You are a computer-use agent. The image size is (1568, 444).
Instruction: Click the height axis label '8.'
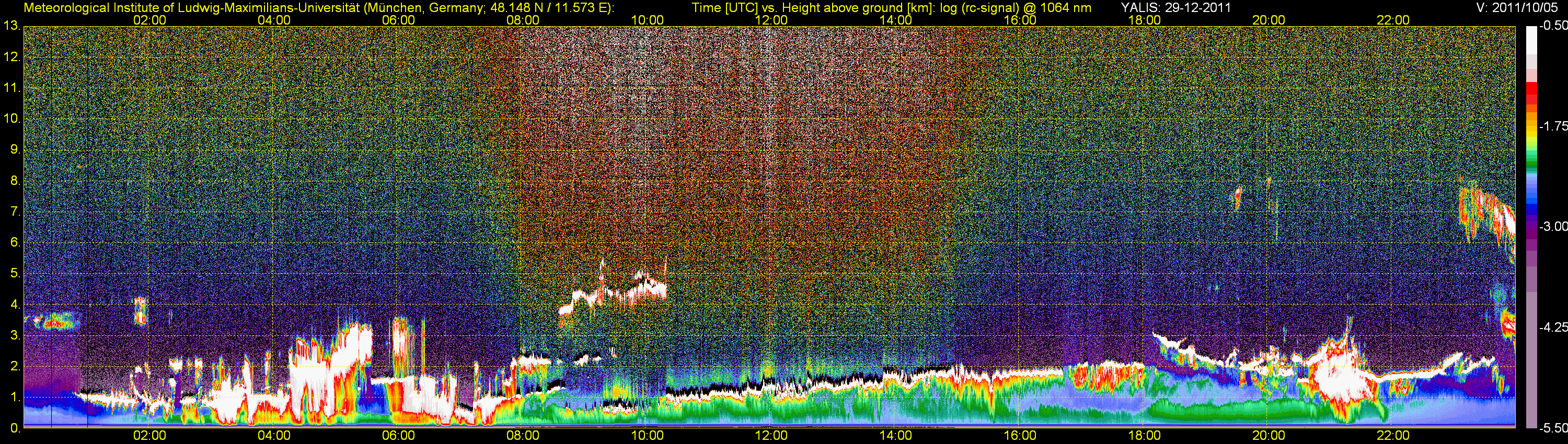tap(15, 181)
